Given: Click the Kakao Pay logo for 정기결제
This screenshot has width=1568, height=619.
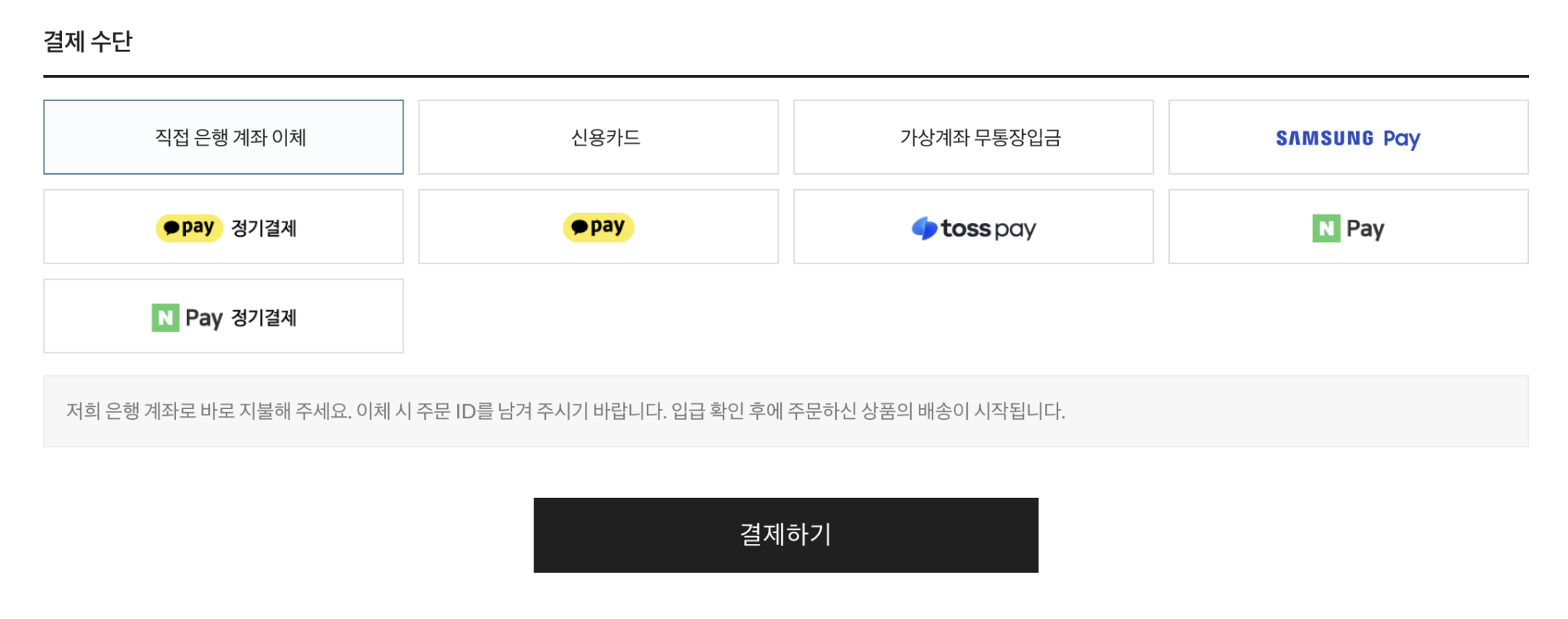Looking at the screenshot, I should pos(189,228).
